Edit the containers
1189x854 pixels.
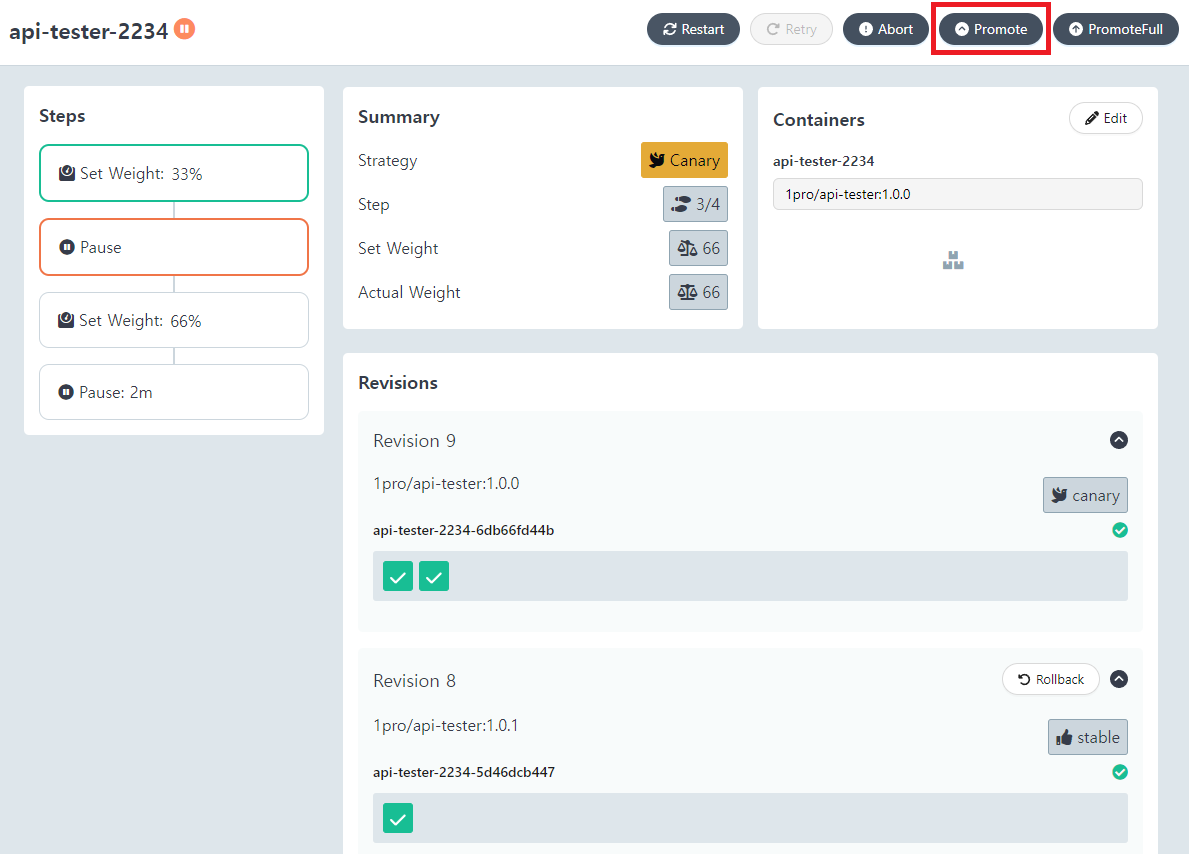pyautogui.click(x=1106, y=118)
